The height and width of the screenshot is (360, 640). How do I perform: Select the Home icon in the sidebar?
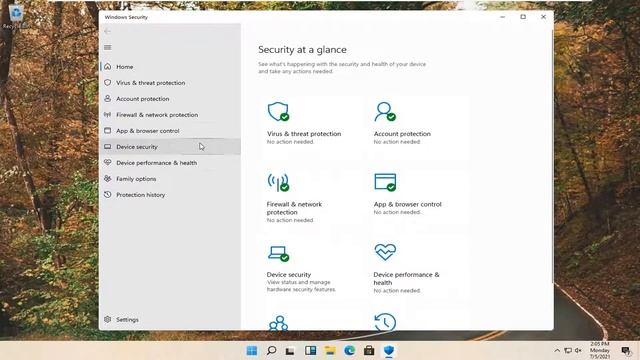click(x=108, y=67)
